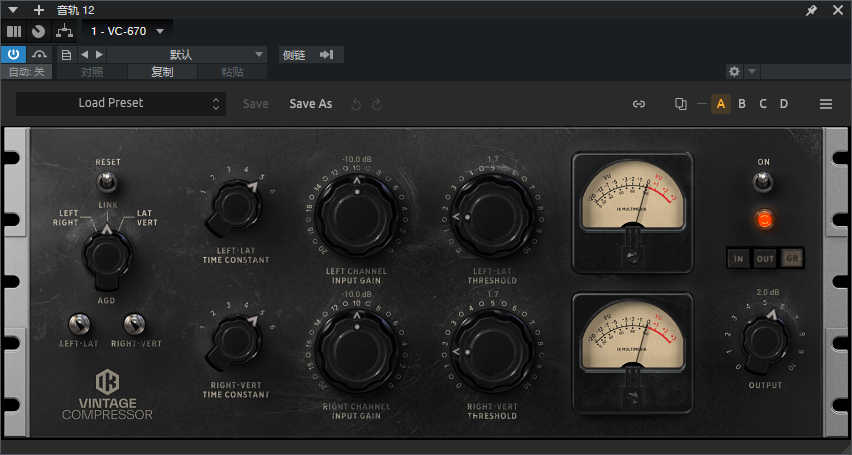Open the Load Preset selector
This screenshot has width=852, height=455.
(121, 103)
